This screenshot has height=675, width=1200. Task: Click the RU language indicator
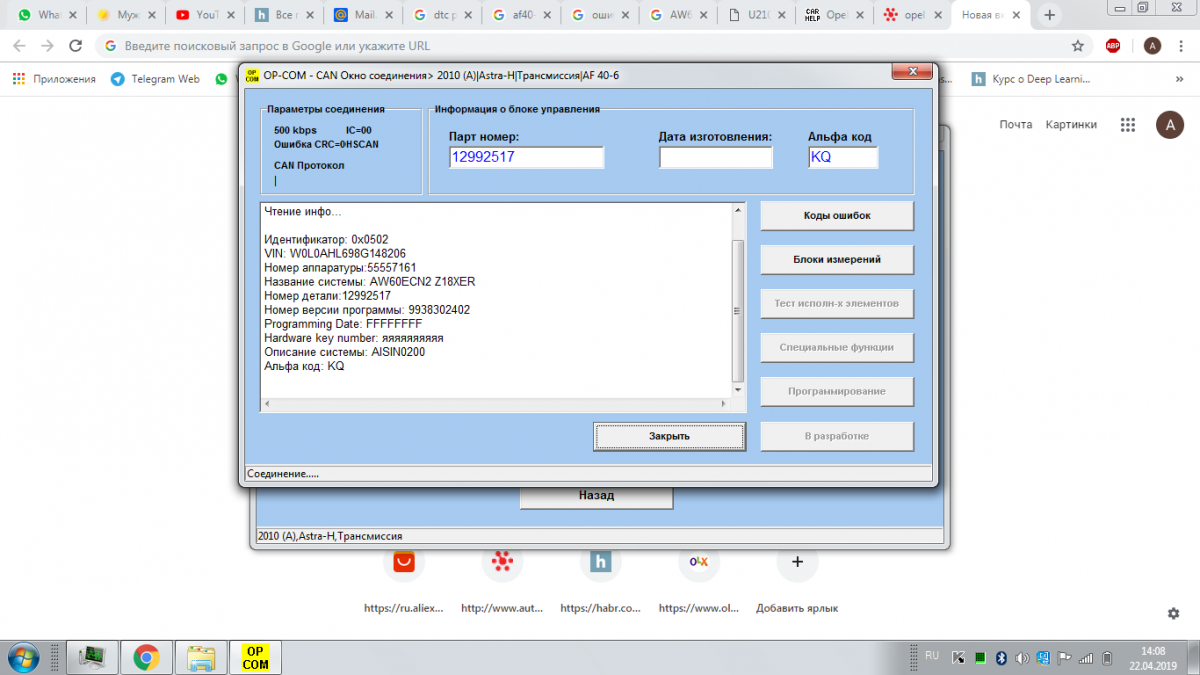click(932, 656)
